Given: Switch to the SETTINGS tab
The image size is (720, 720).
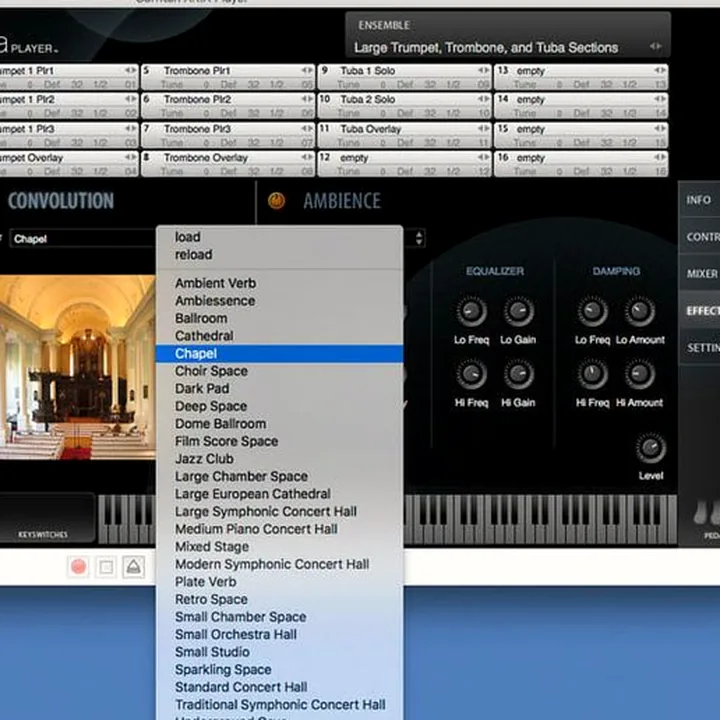Looking at the screenshot, I should (x=699, y=348).
